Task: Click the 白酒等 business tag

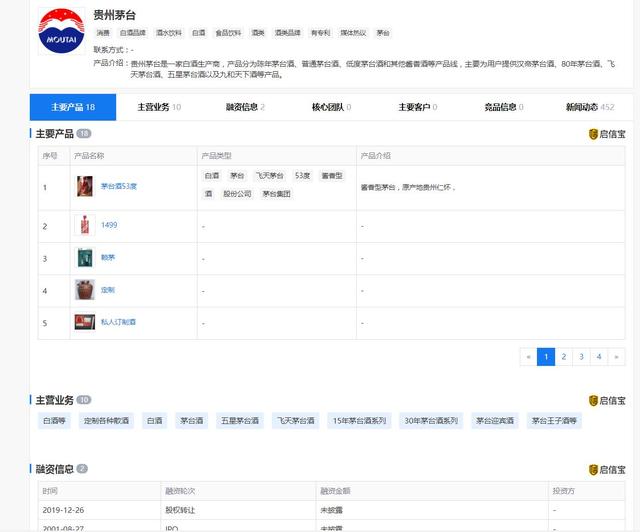Action: click(54, 421)
